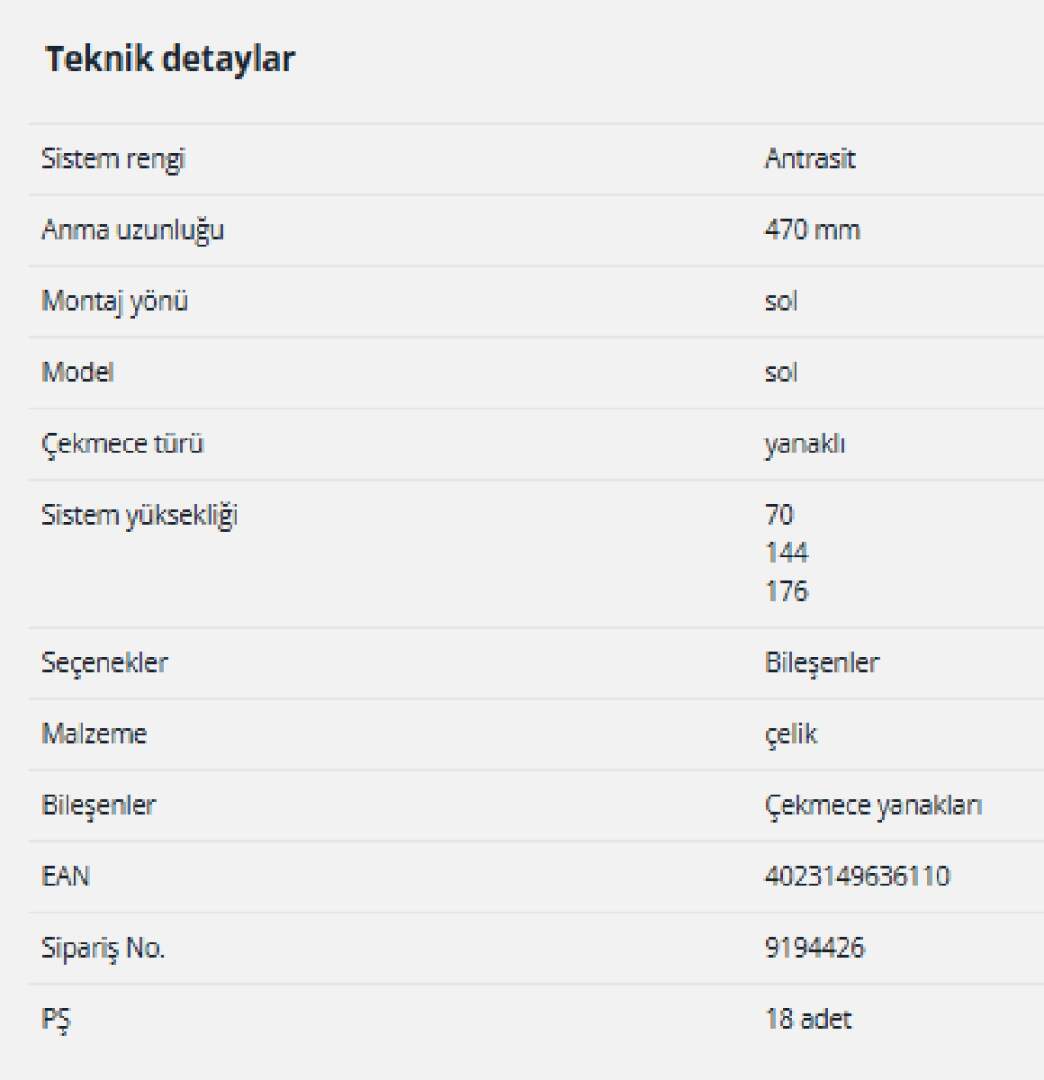Image resolution: width=1044 pixels, height=1080 pixels.
Task: Select the system height value 70
Action: 779,515
